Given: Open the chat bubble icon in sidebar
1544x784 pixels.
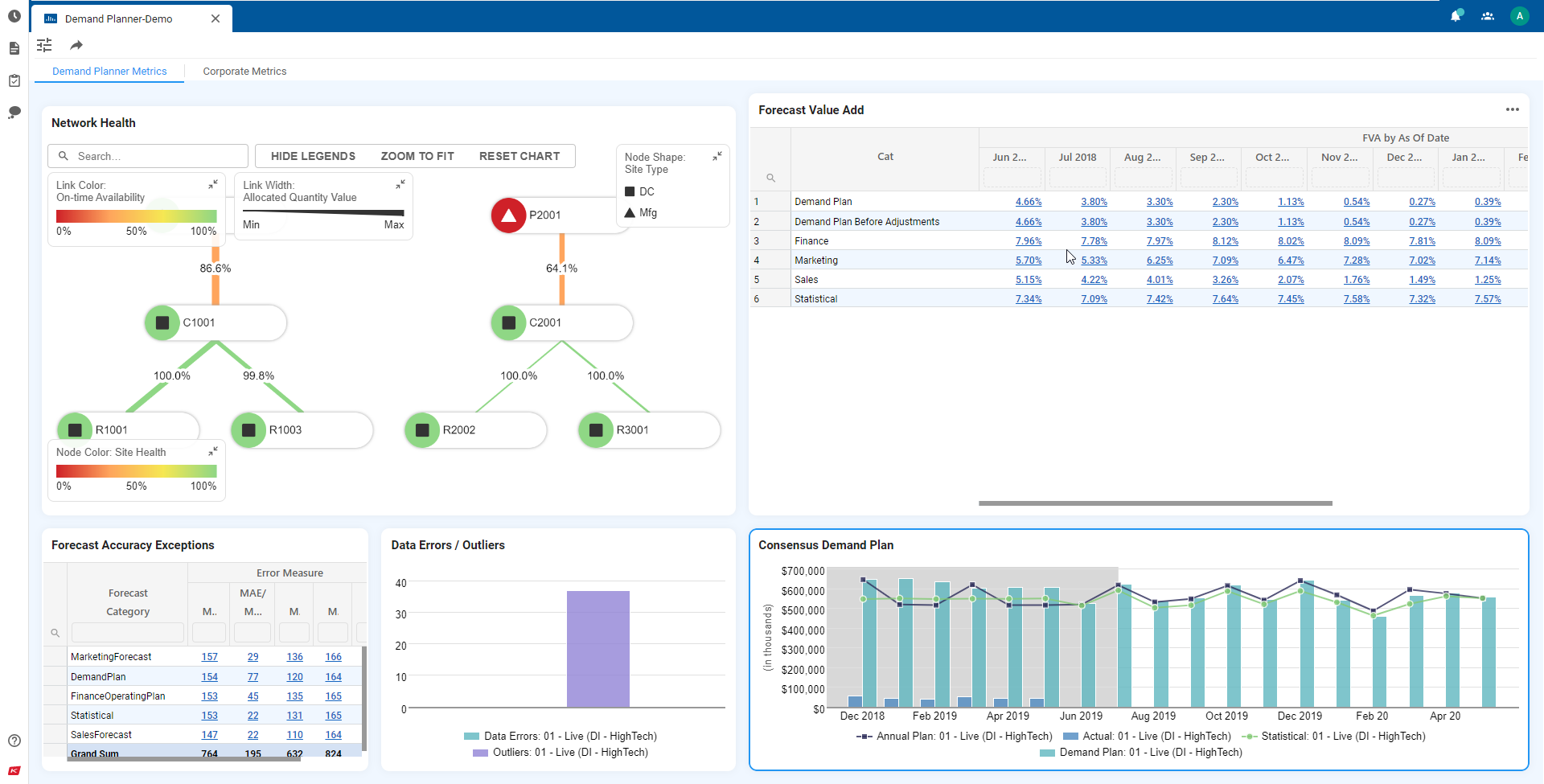Looking at the screenshot, I should pyautogui.click(x=14, y=113).
